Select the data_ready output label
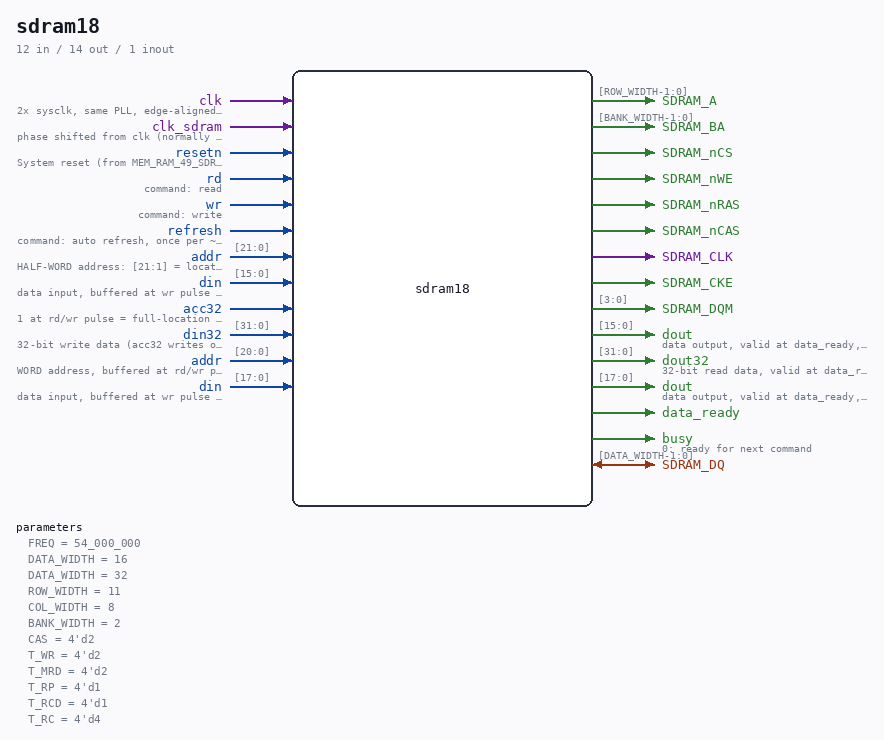This screenshot has height=740, width=884. [x=701, y=413]
